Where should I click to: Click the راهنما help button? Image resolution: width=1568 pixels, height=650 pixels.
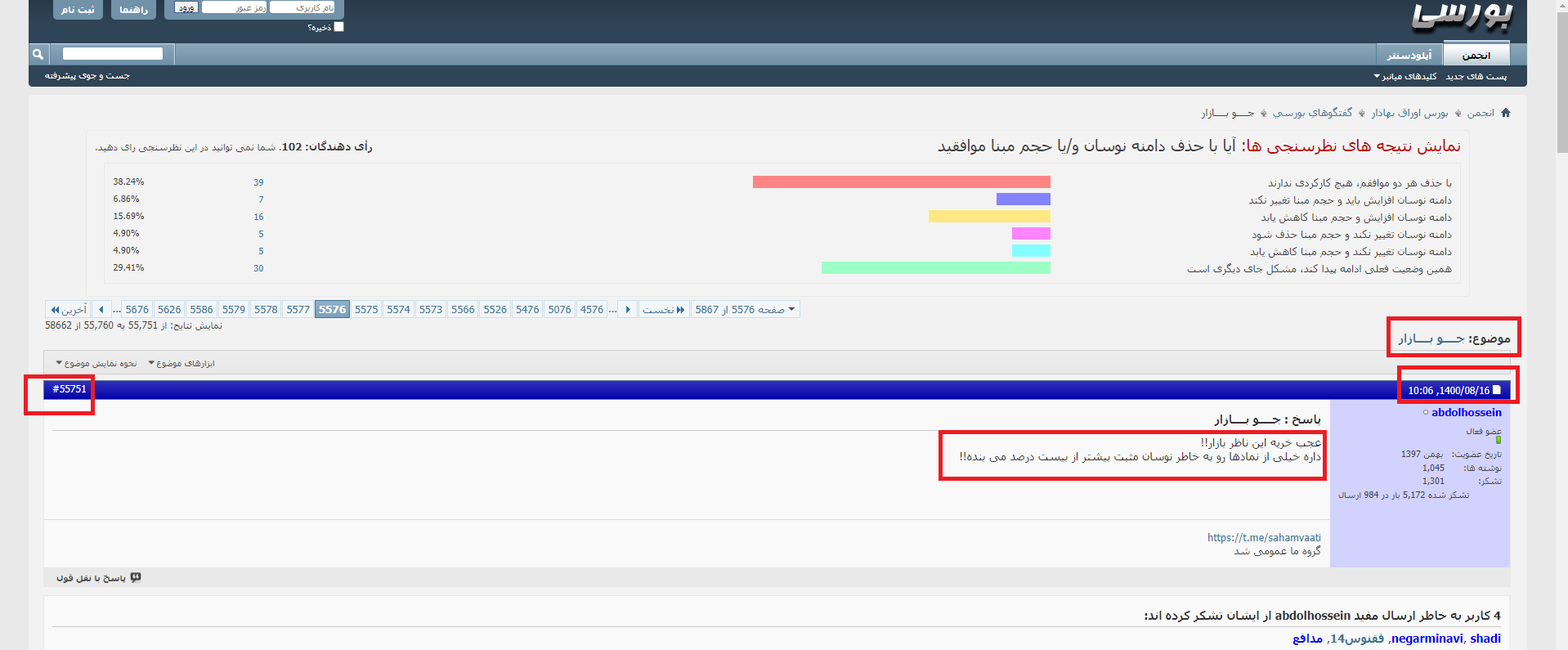point(133,10)
